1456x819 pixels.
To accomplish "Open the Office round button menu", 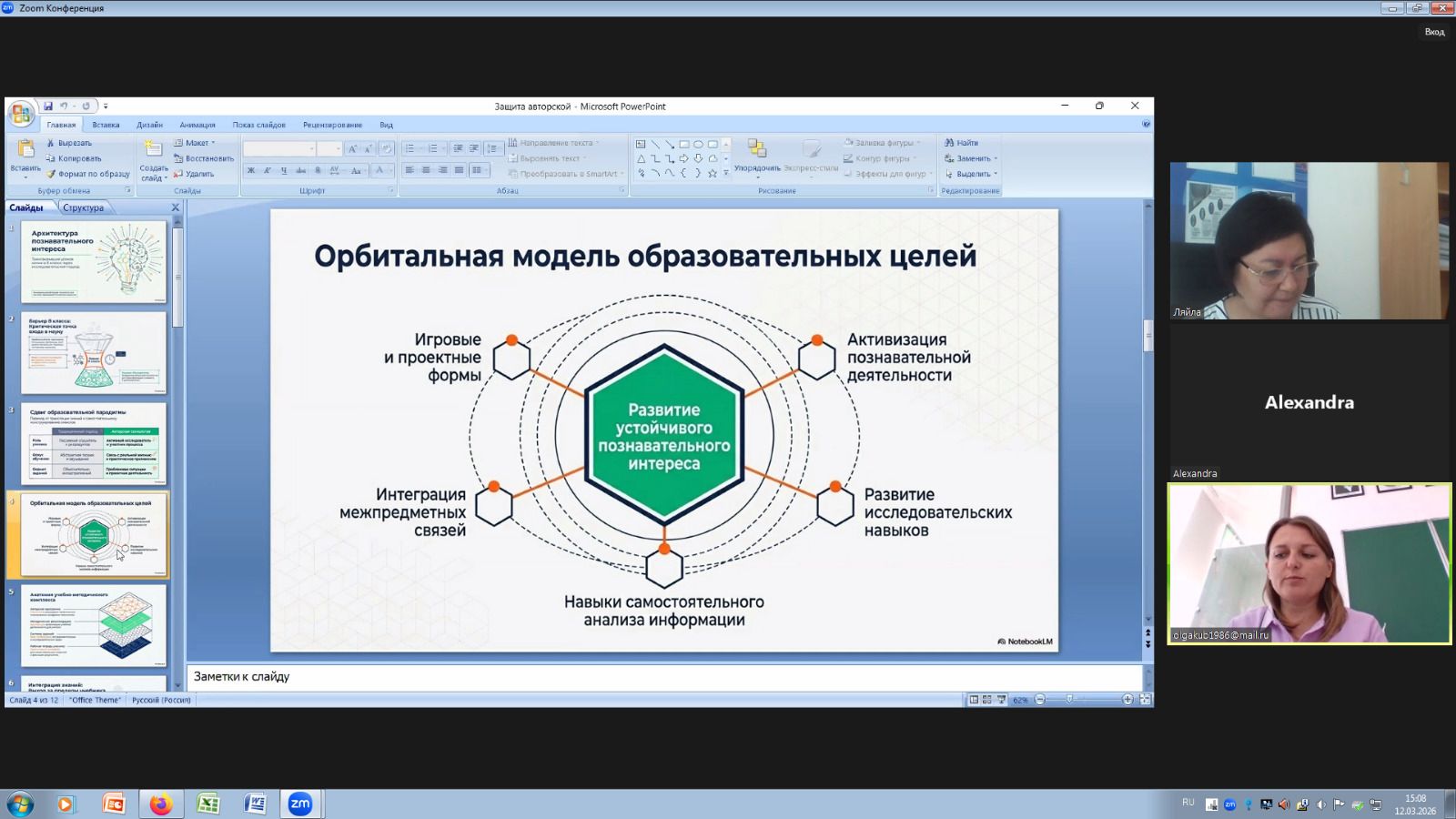I will [x=20, y=114].
